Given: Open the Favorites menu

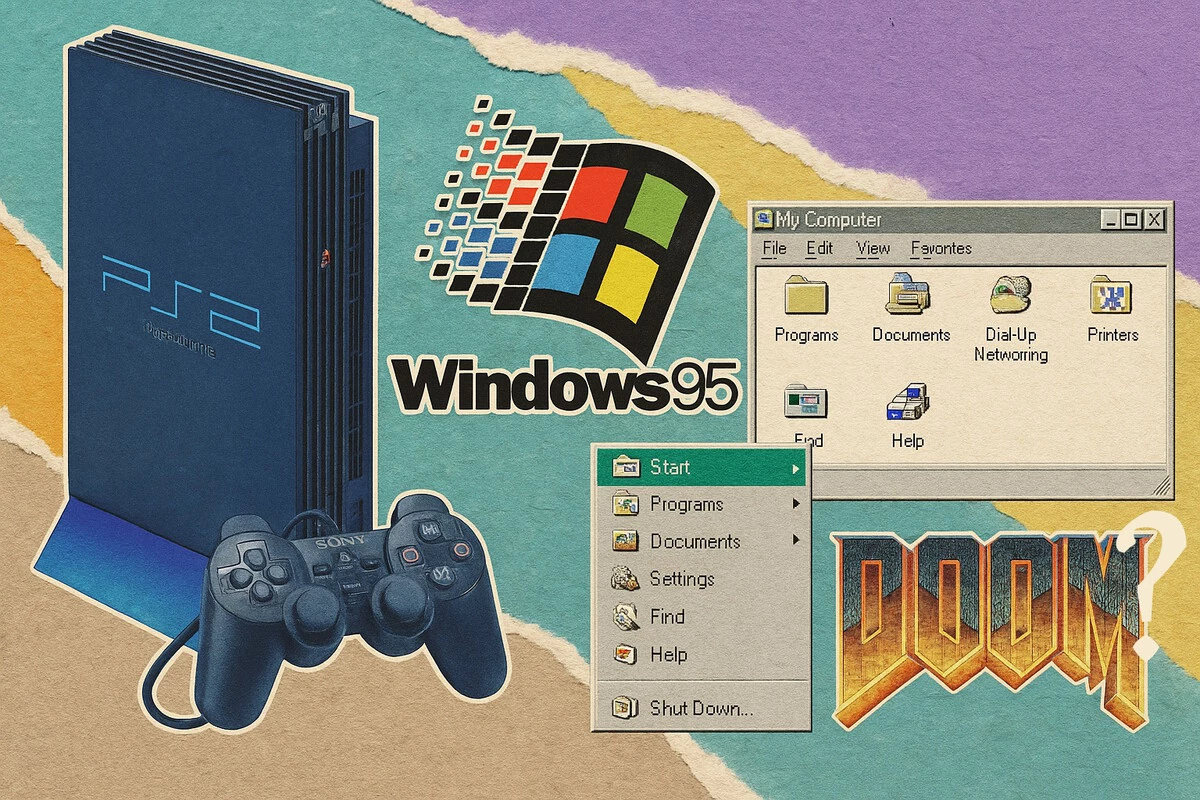Looking at the screenshot, I should pos(940,248).
